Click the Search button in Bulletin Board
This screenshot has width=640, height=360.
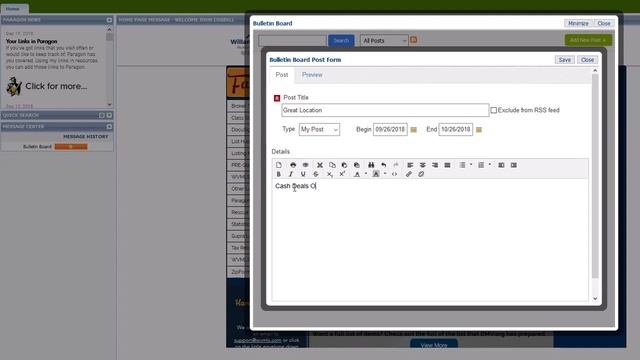(x=341, y=40)
